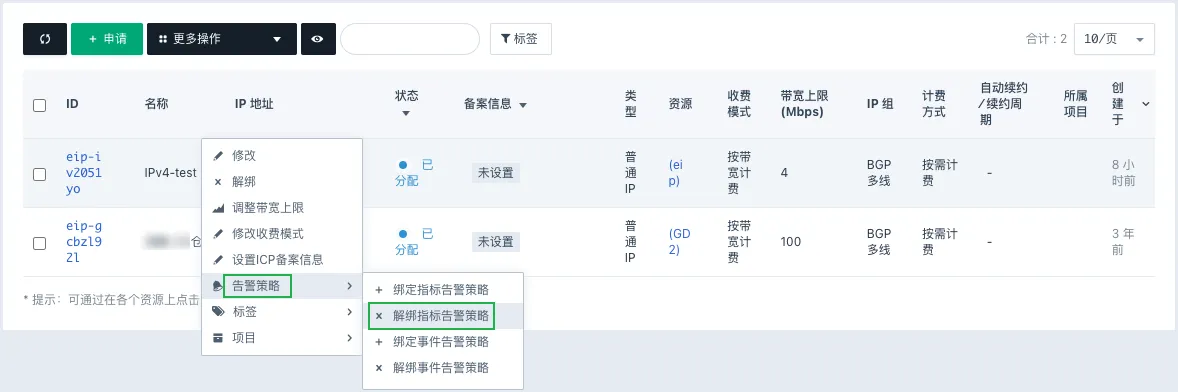Click 未设置 tag in eip-iv2051yo row
The width and height of the screenshot is (1178, 392).
click(x=496, y=173)
